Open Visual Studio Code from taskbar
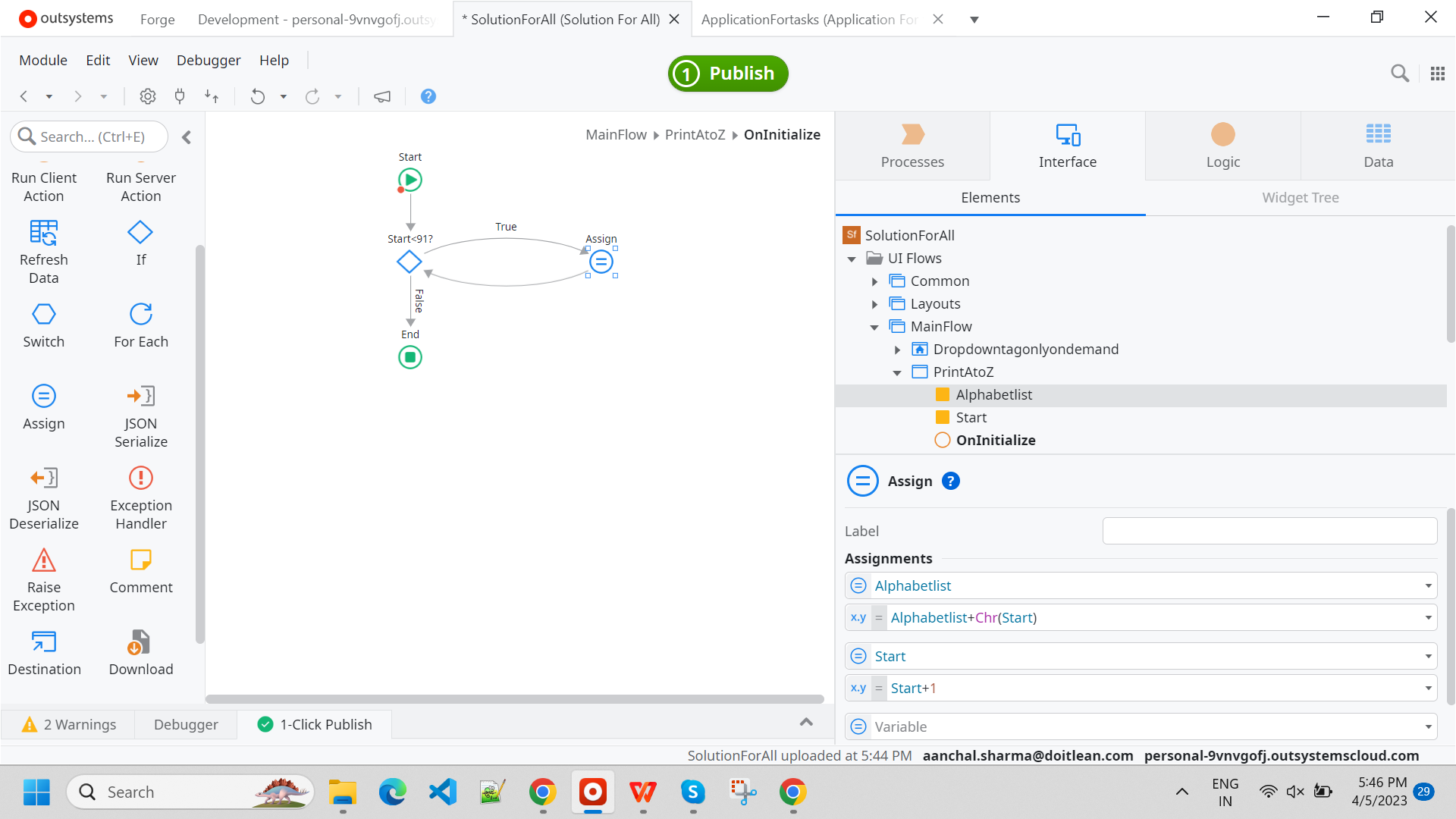 pos(442,792)
